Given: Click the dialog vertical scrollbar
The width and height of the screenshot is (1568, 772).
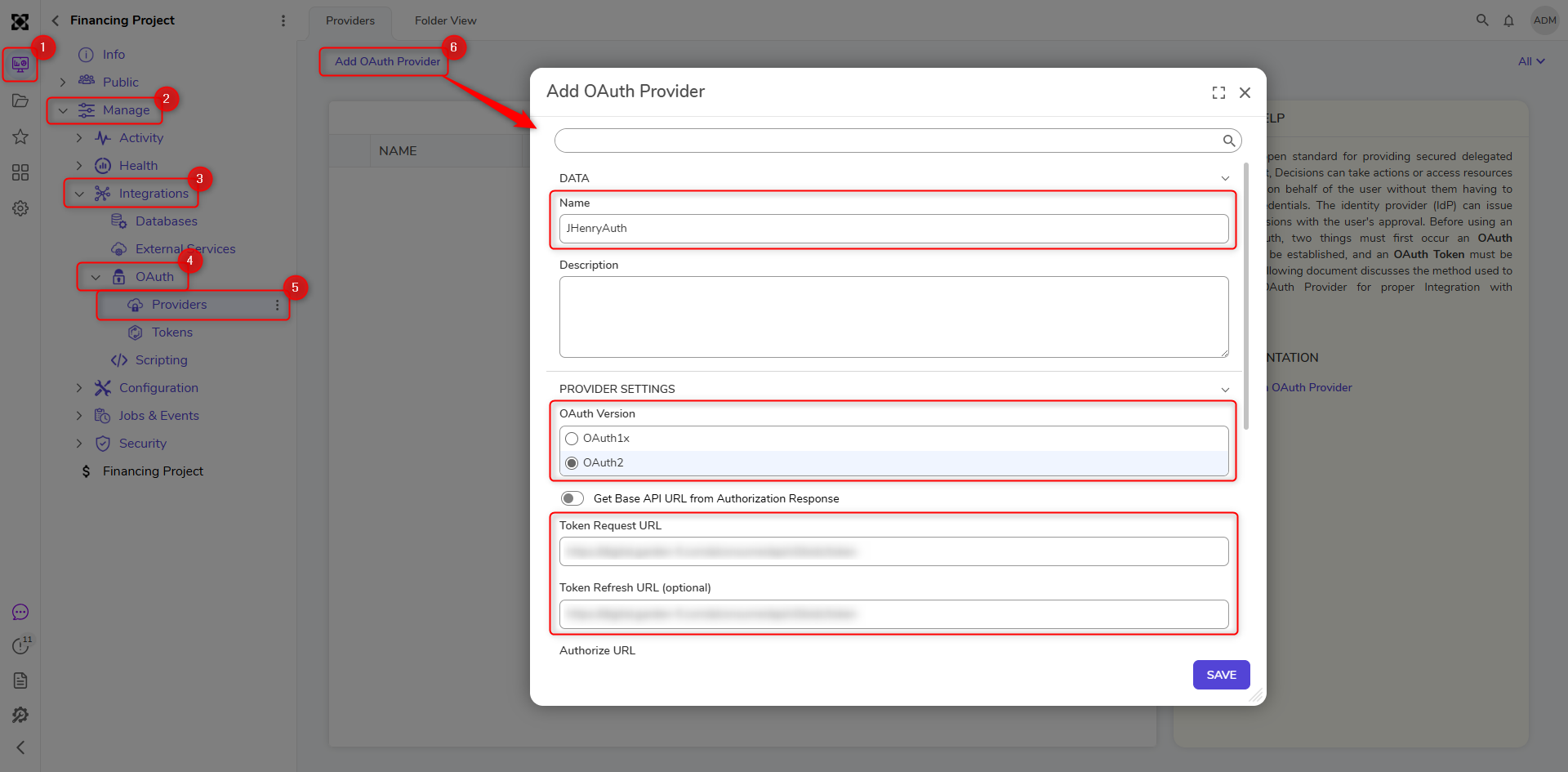Looking at the screenshot, I should click(x=1246, y=296).
